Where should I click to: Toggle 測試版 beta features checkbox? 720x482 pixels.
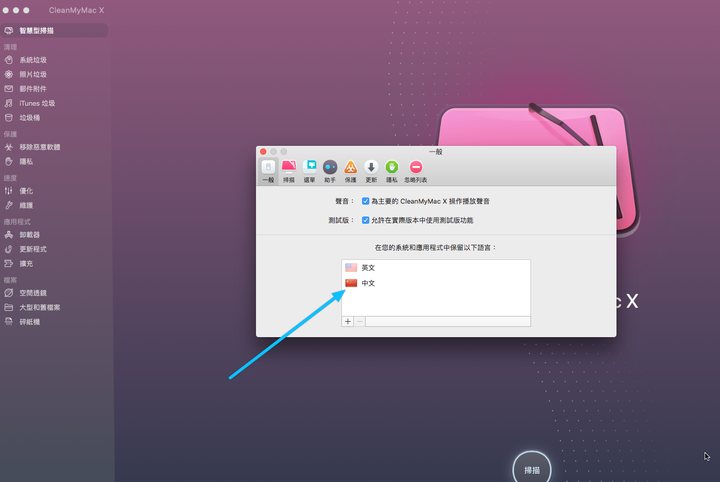(x=366, y=220)
